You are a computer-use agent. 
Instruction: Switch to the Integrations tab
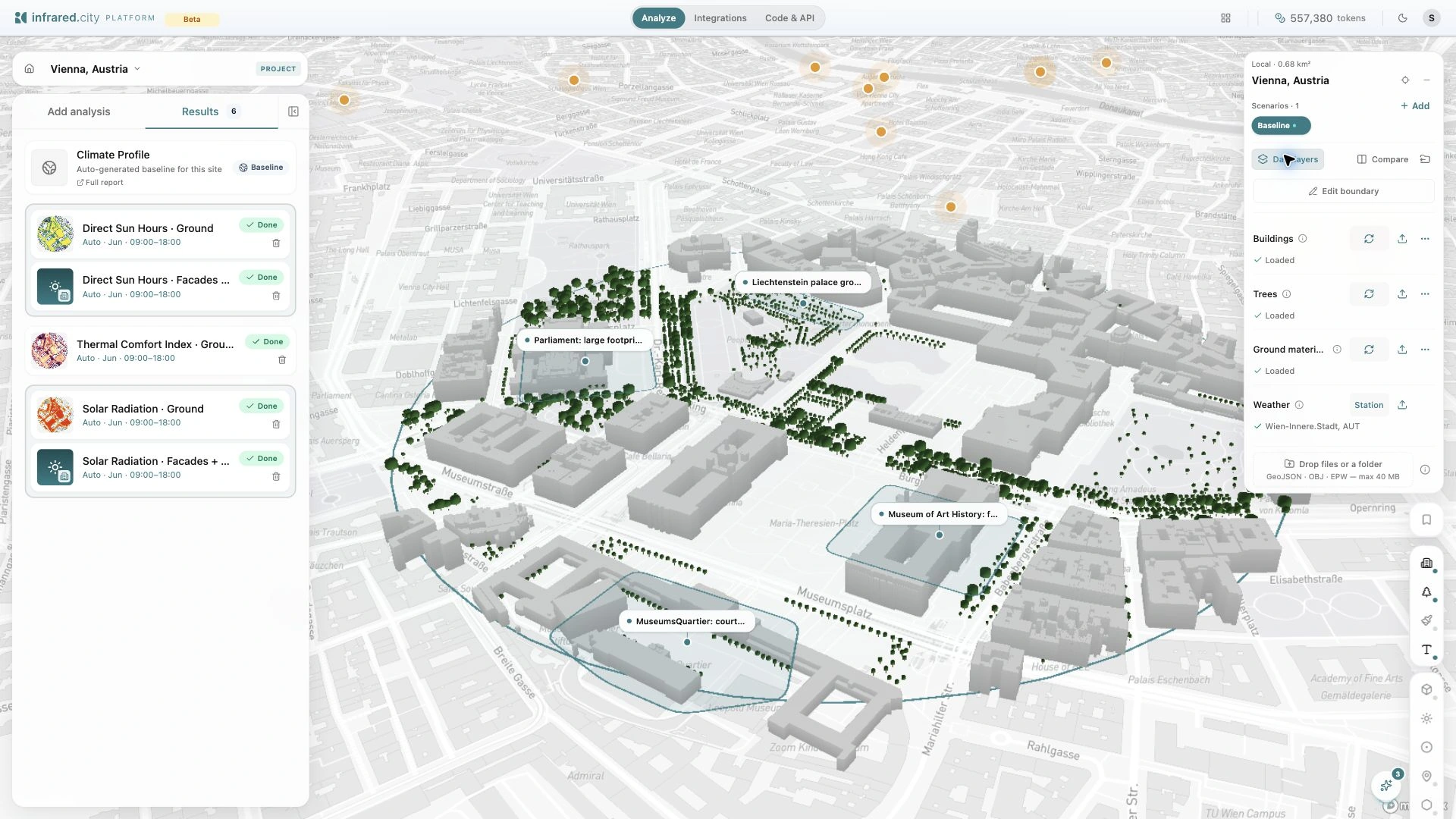pyautogui.click(x=720, y=18)
